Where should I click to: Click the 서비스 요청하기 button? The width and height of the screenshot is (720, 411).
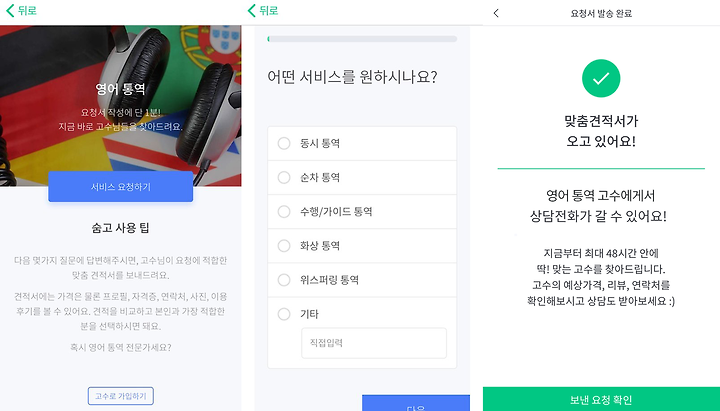(120, 186)
